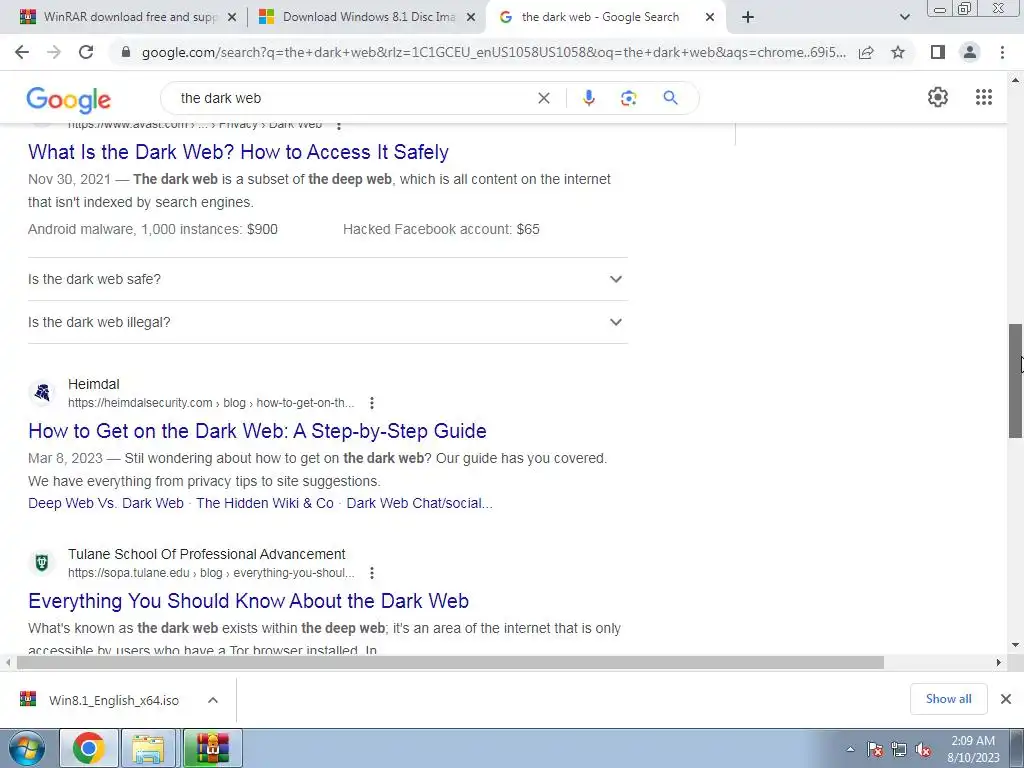Expand 'Is the dark web safe?'
This screenshot has width=1024, height=768.
(327, 279)
